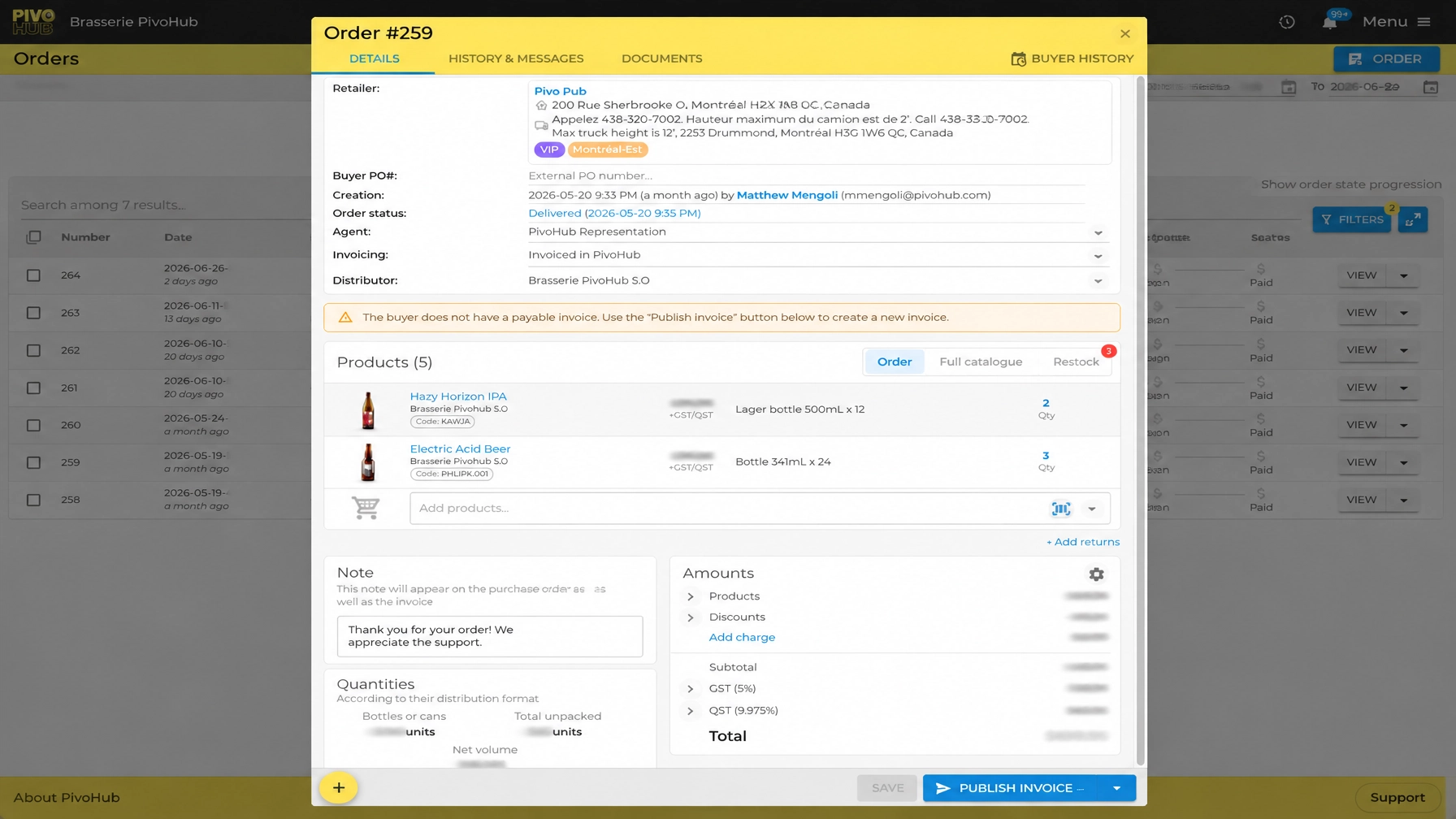Toggle select-all checkbox in orders header

(x=33, y=237)
